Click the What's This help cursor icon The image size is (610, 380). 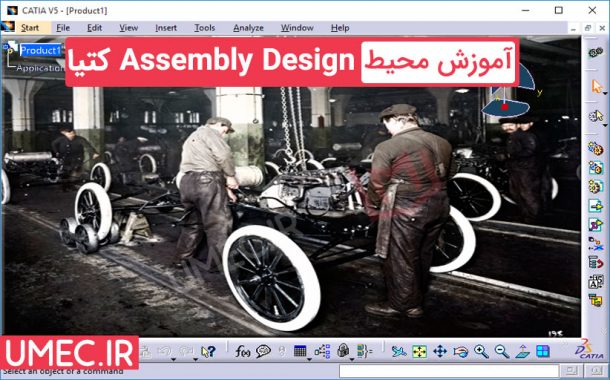pos(208,352)
